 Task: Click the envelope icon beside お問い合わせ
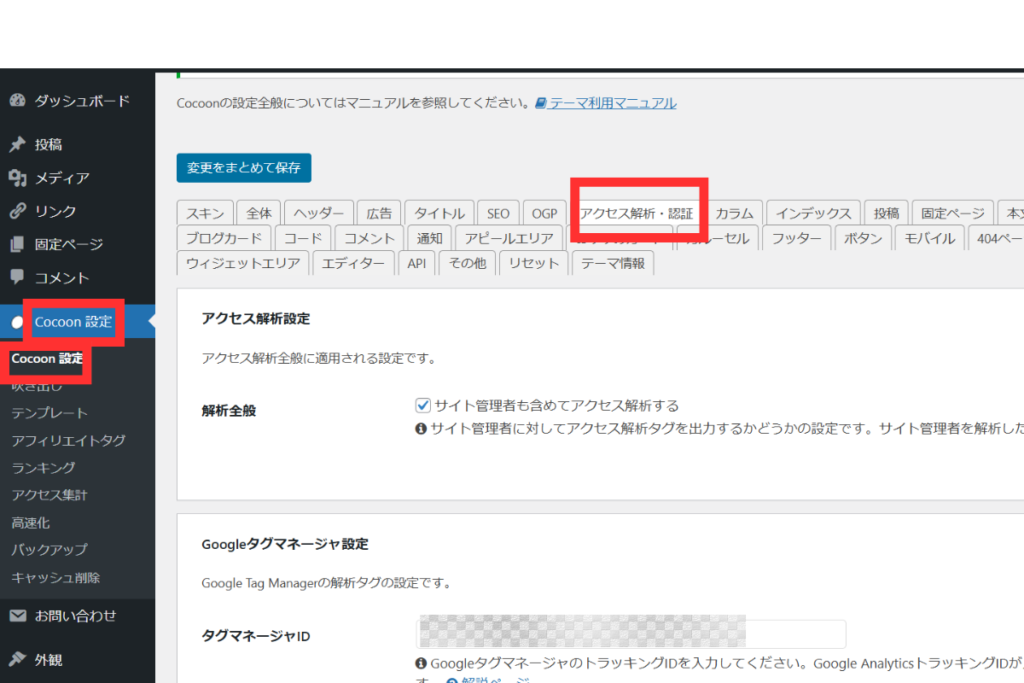[18, 615]
